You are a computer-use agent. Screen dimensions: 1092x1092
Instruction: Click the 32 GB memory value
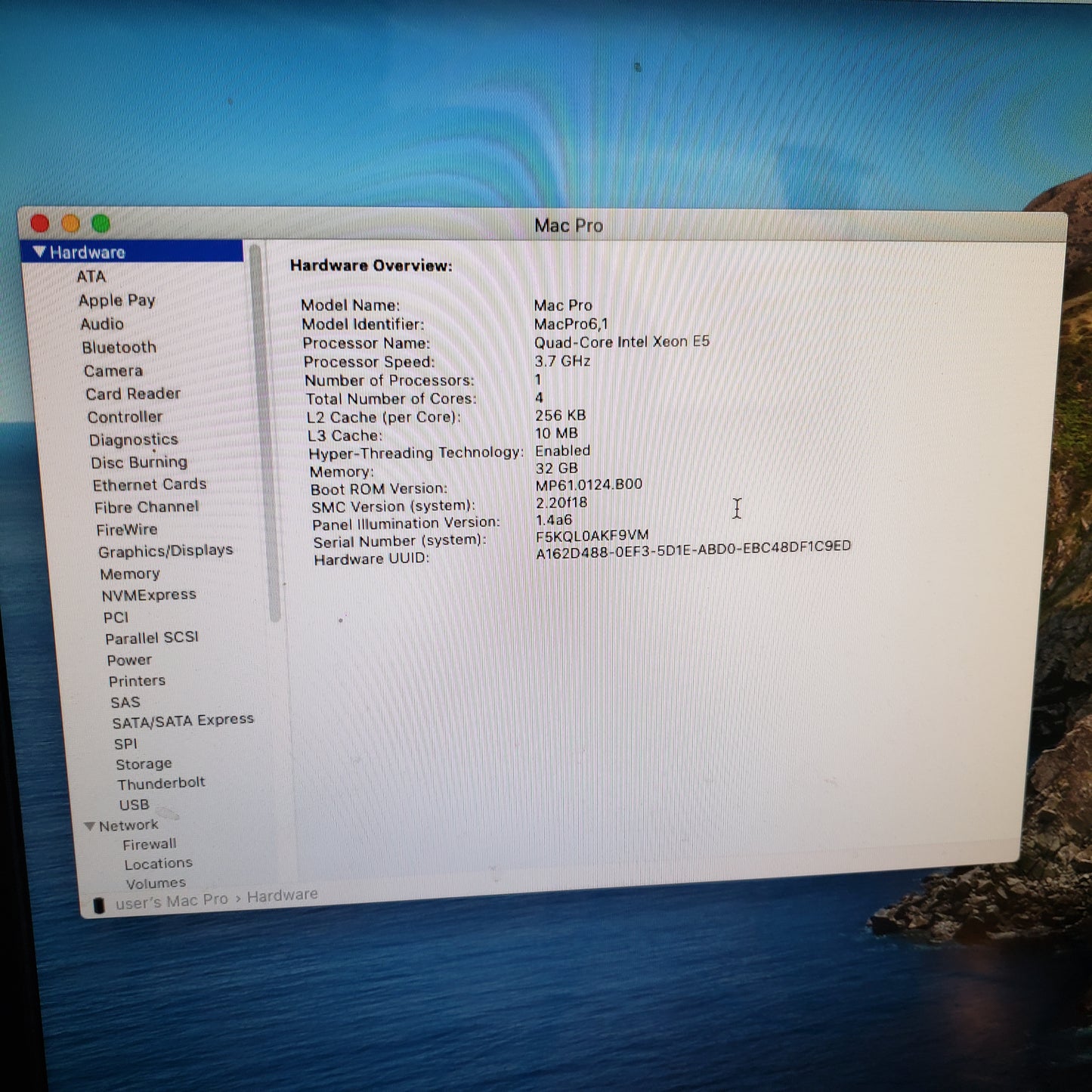(x=556, y=469)
